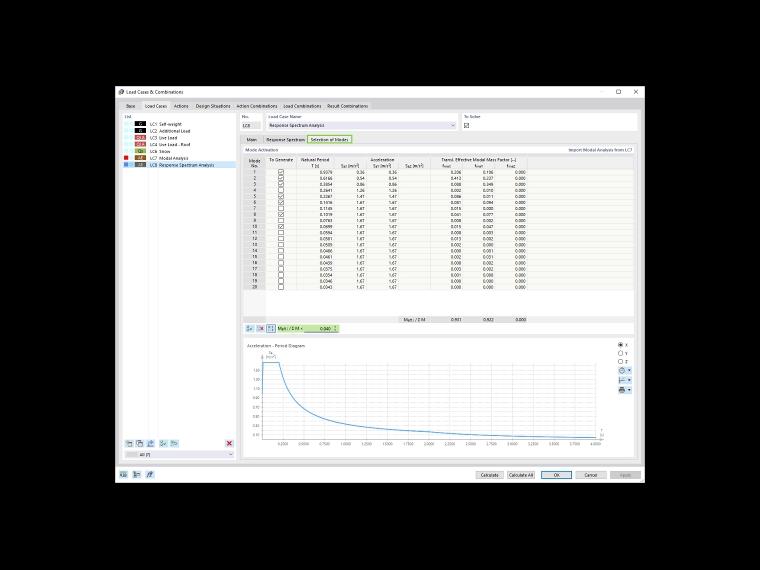Screen dimensions: 760x570
Task: Select LC7 Modal Analysis in the list
Action: click(x=180, y=158)
